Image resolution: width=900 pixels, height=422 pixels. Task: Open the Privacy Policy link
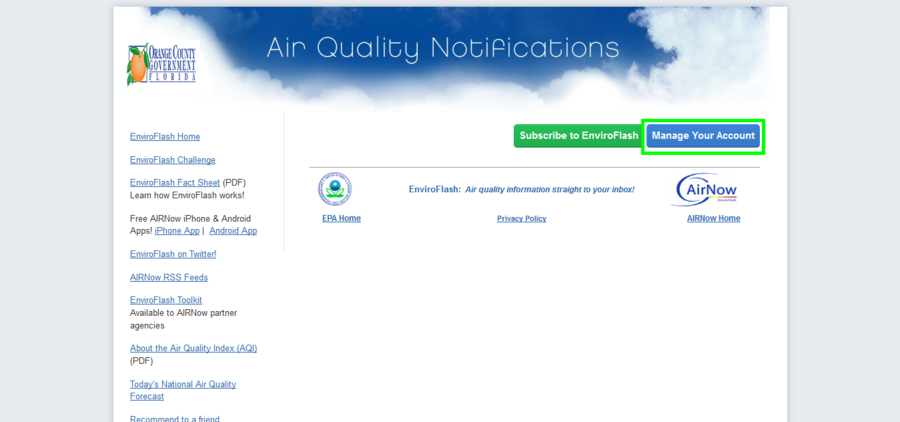click(522, 219)
